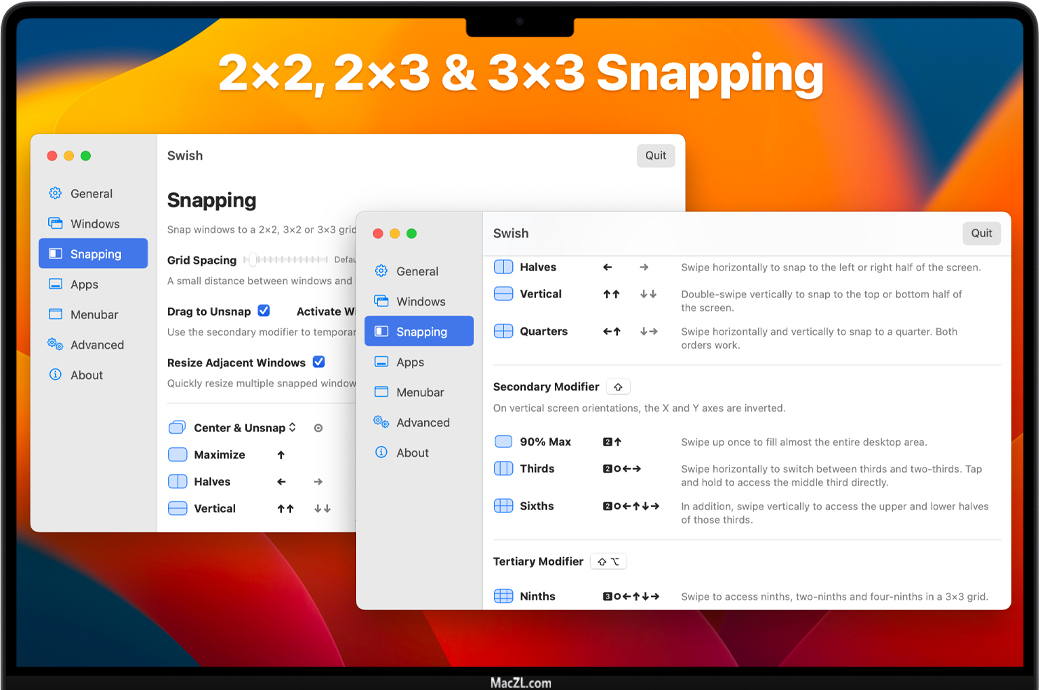Select Menubar in front window sidebar

click(419, 393)
